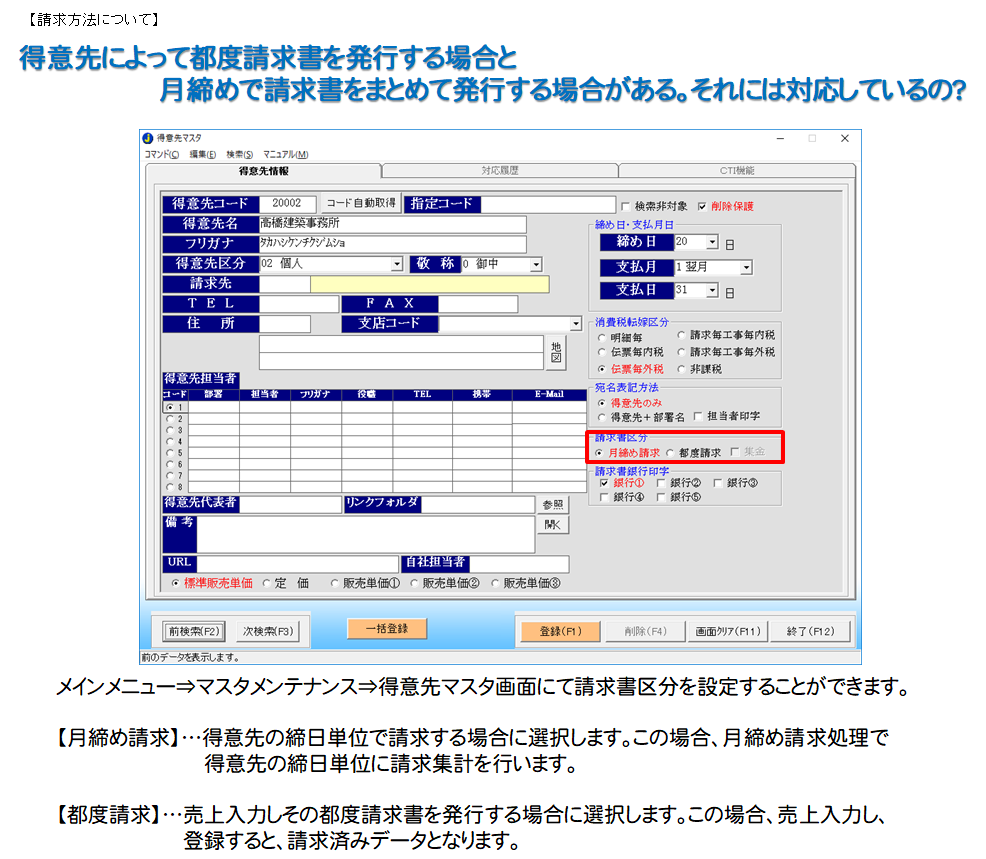Open the 締め日 day dropdown
The width and height of the screenshot is (986, 859).
712,242
